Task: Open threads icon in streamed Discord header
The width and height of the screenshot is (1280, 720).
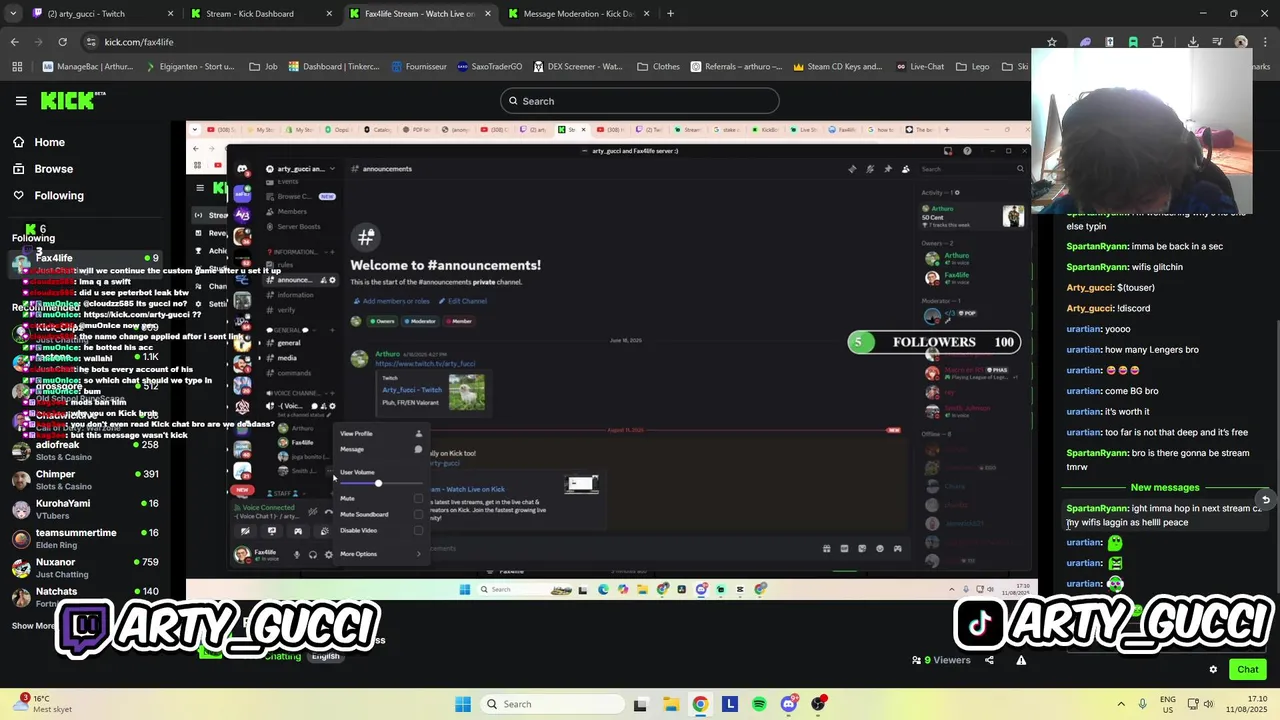Action: click(x=852, y=169)
